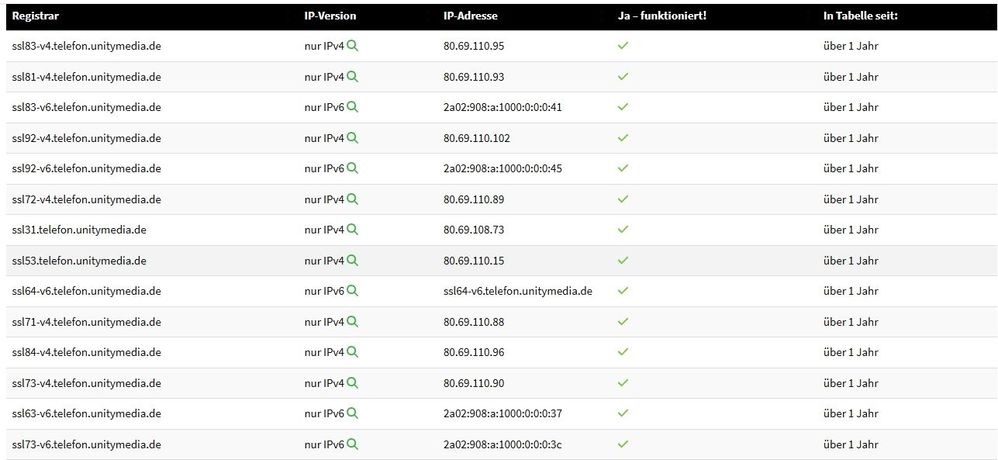Click green checkmark in ssl71-v4 row
This screenshot has width=998, height=460.
coord(623,322)
